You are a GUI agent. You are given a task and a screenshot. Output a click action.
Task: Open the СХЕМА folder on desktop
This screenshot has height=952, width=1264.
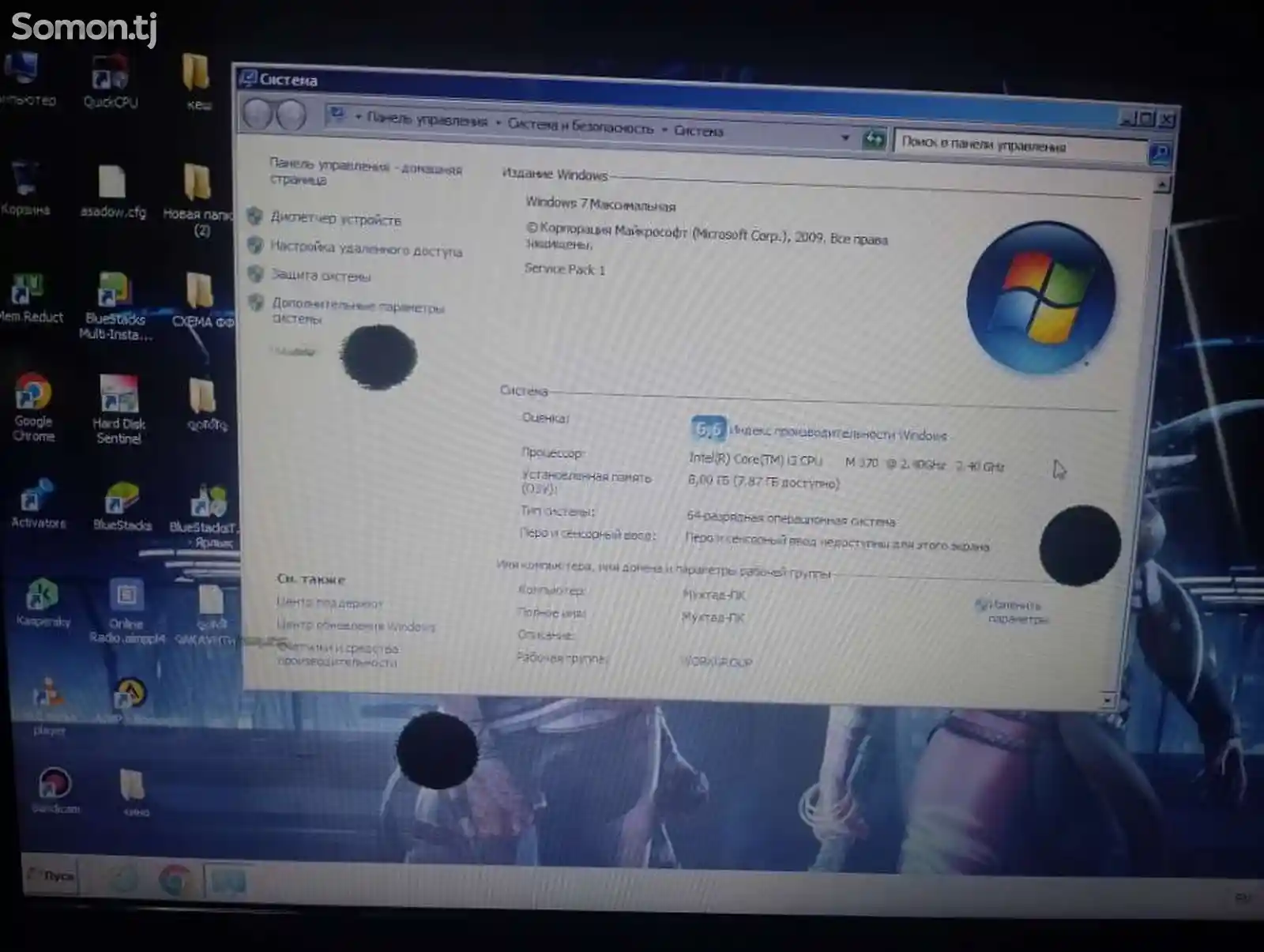pos(202,300)
